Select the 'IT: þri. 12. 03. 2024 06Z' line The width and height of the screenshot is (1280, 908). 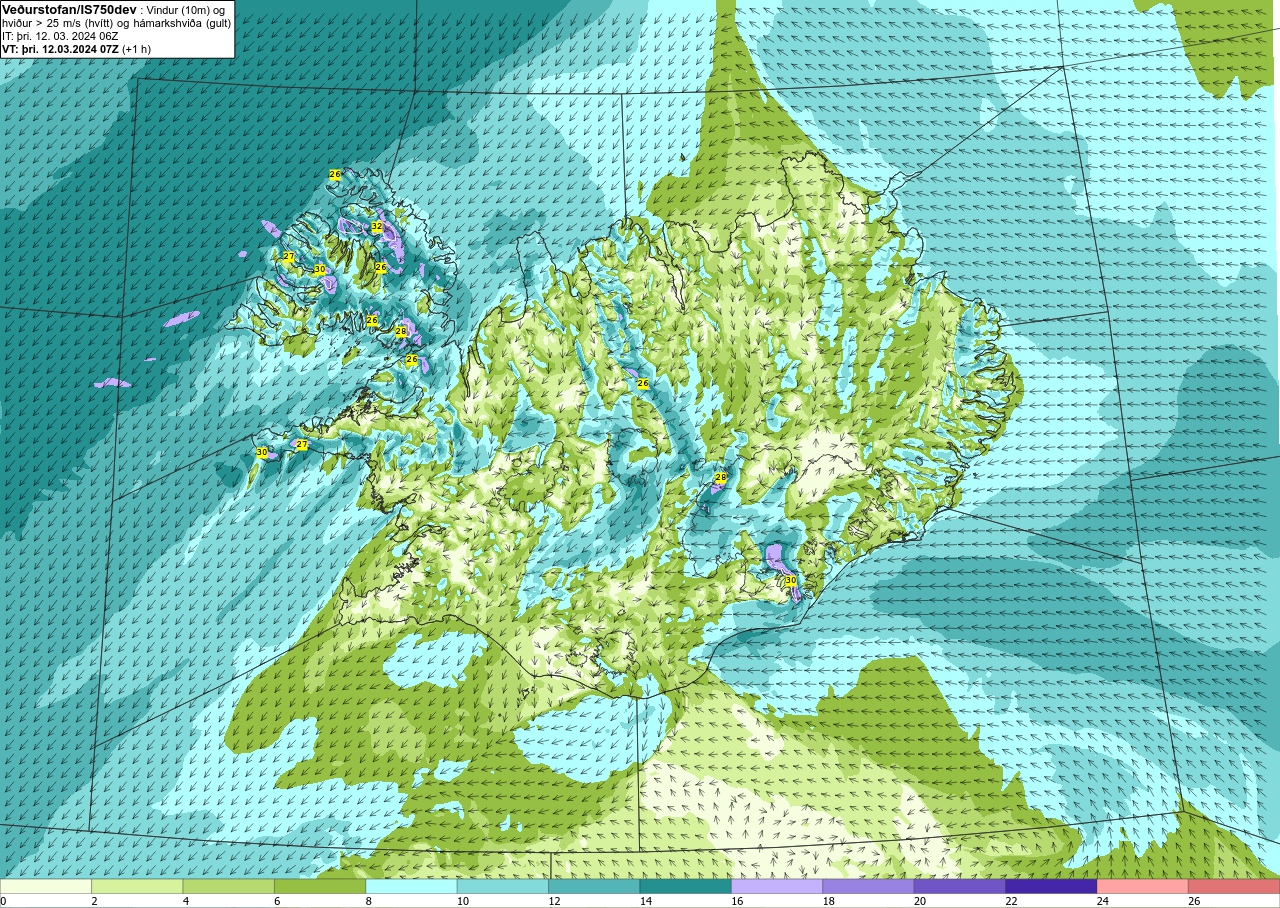(x=60, y=35)
